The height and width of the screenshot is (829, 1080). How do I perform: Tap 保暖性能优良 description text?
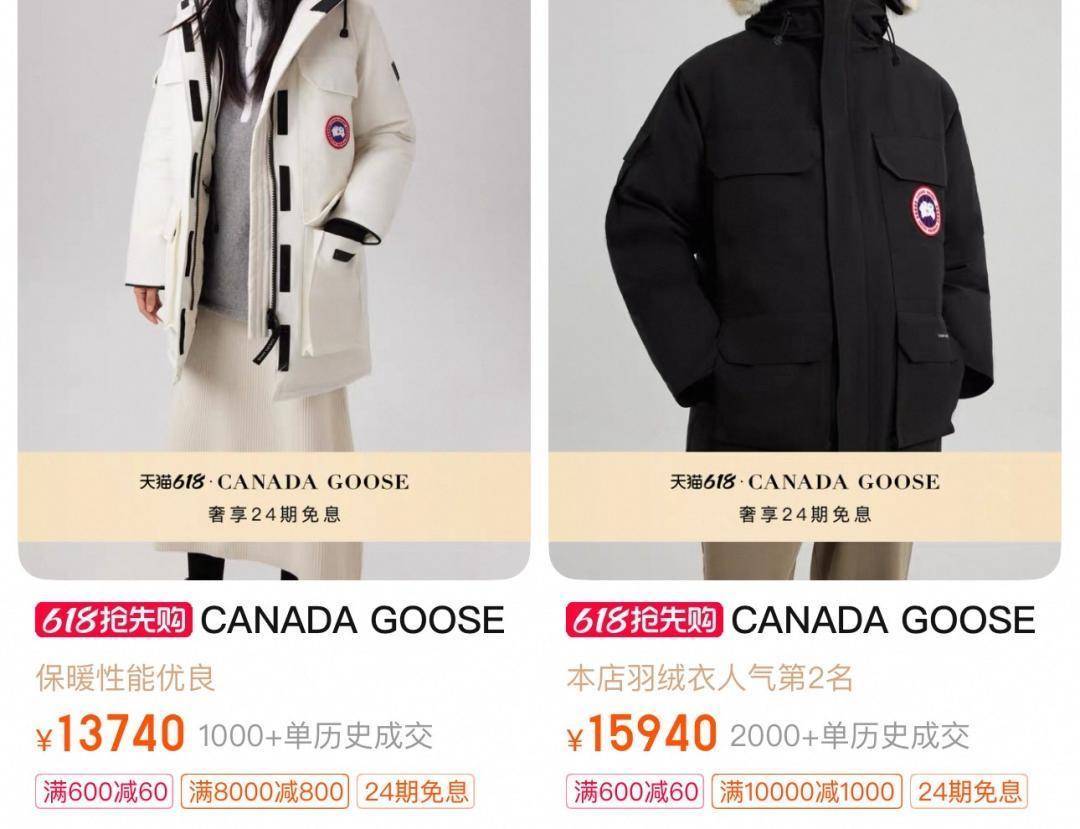point(125,678)
